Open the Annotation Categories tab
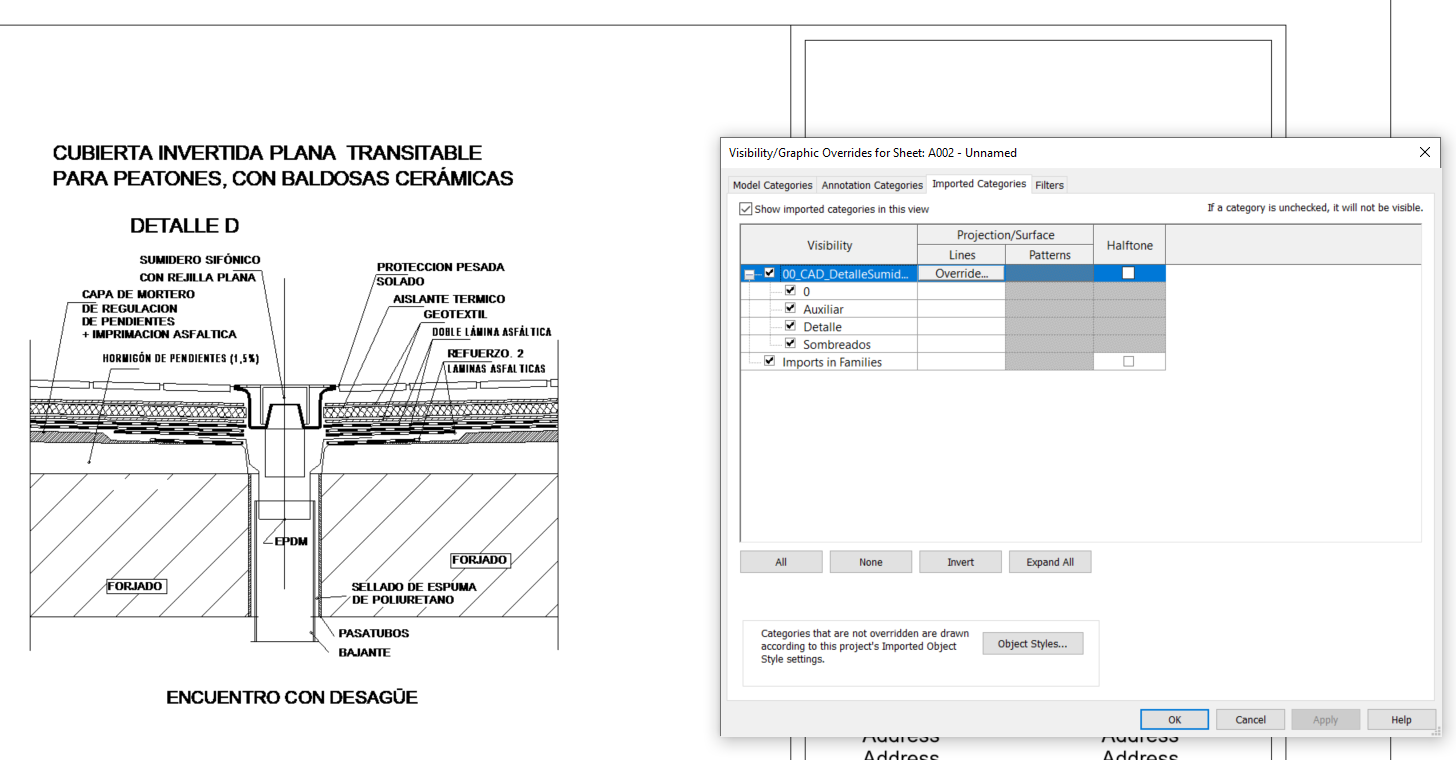This screenshot has width=1456, height=760. click(872, 185)
